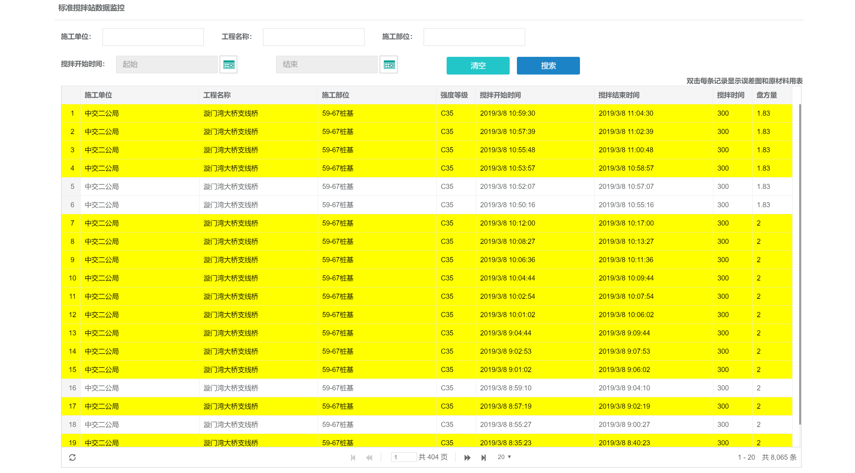Focus the 施工部位 input field
Viewport: 855px width, 473px height.
(x=473, y=37)
